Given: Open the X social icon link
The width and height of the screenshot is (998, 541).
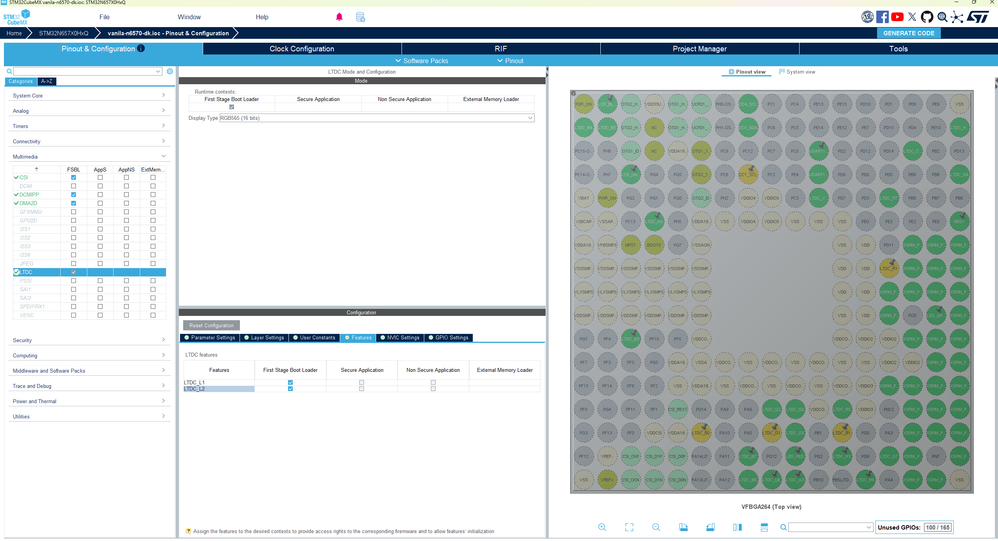Looking at the screenshot, I should [912, 17].
